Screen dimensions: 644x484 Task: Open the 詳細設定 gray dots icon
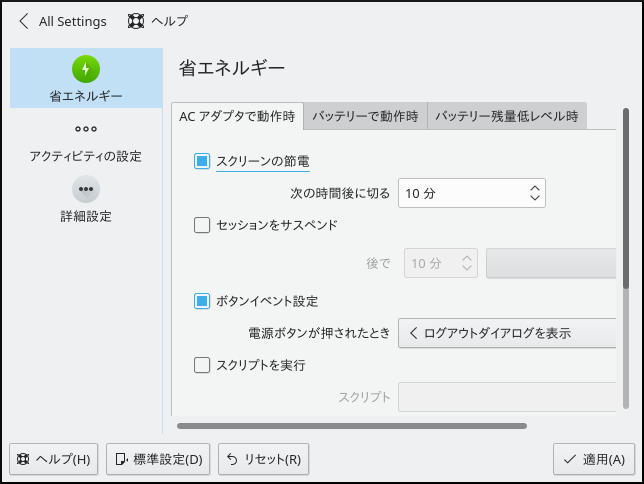click(86, 189)
